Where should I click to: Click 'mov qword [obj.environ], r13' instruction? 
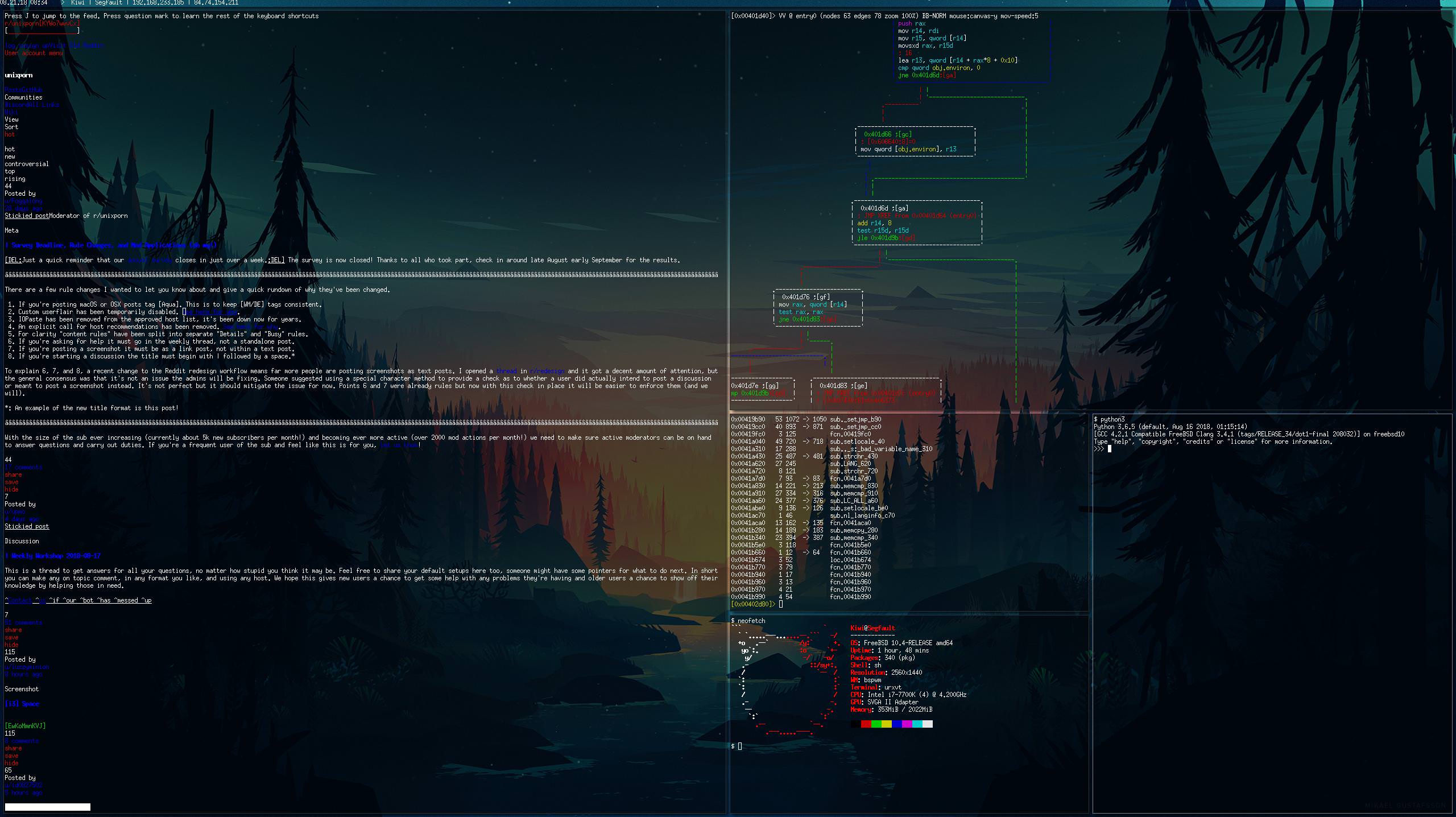(908, 149)
